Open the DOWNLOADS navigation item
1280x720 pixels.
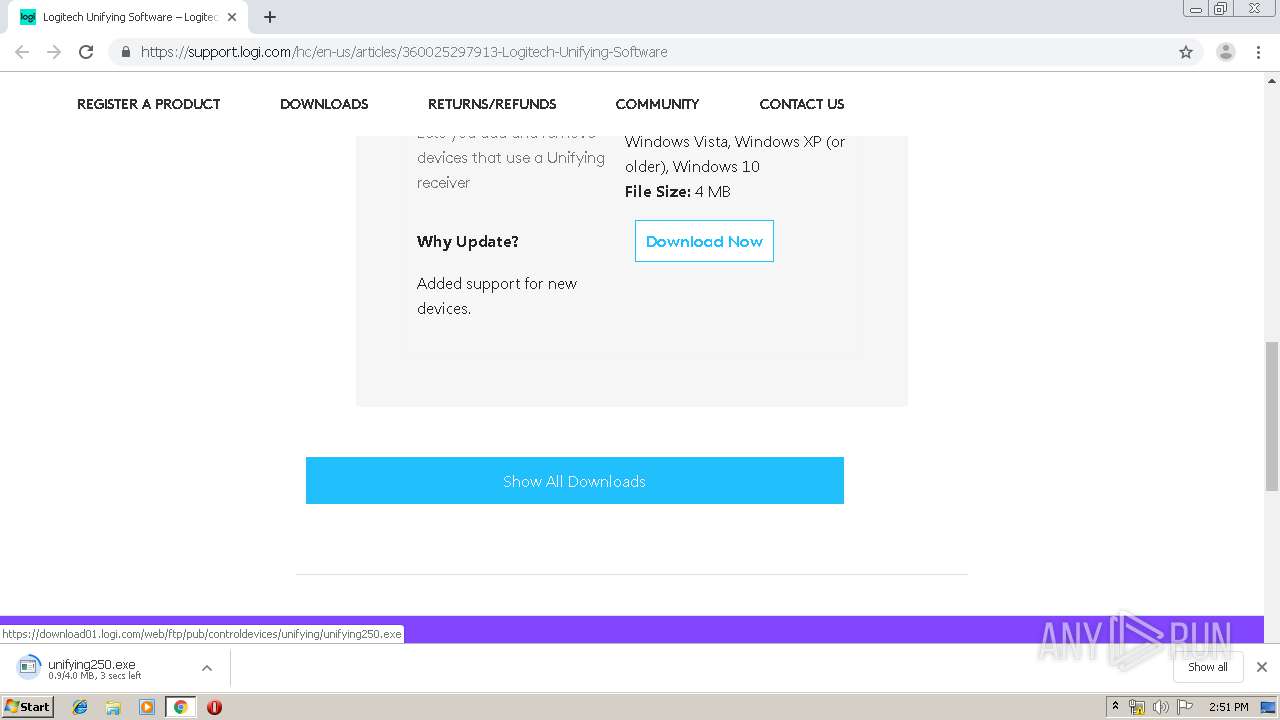pyautogui.click(x=324, y=104)
